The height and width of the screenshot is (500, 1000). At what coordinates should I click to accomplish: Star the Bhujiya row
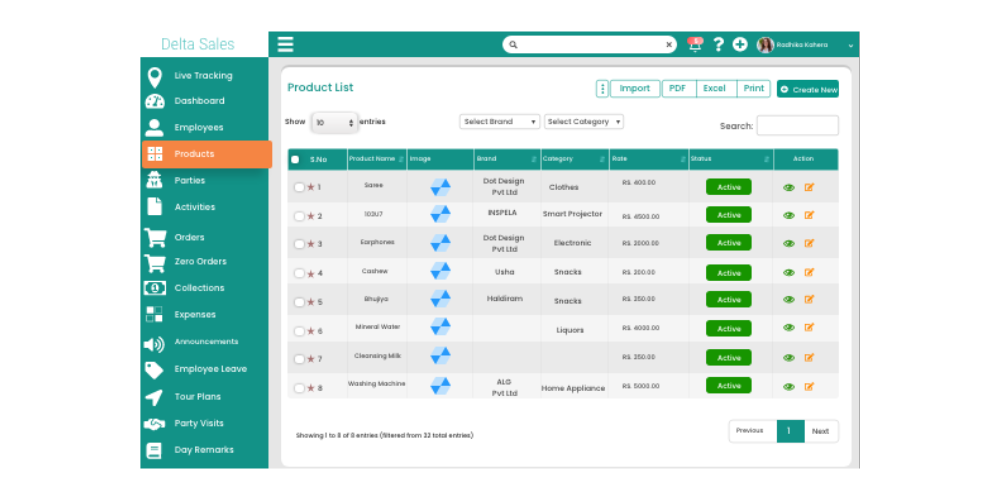click(x=311, y=302)
